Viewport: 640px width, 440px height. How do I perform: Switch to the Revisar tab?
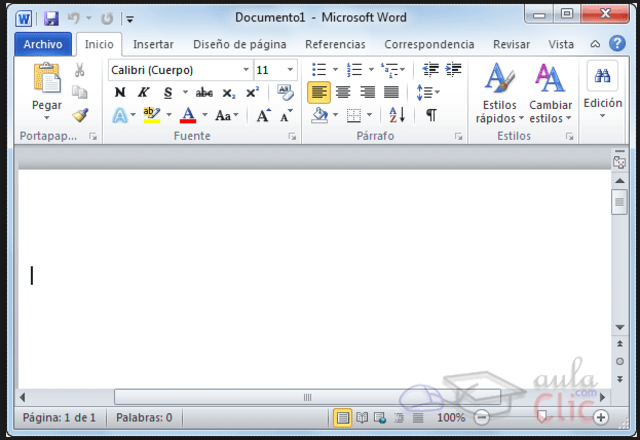511,44
